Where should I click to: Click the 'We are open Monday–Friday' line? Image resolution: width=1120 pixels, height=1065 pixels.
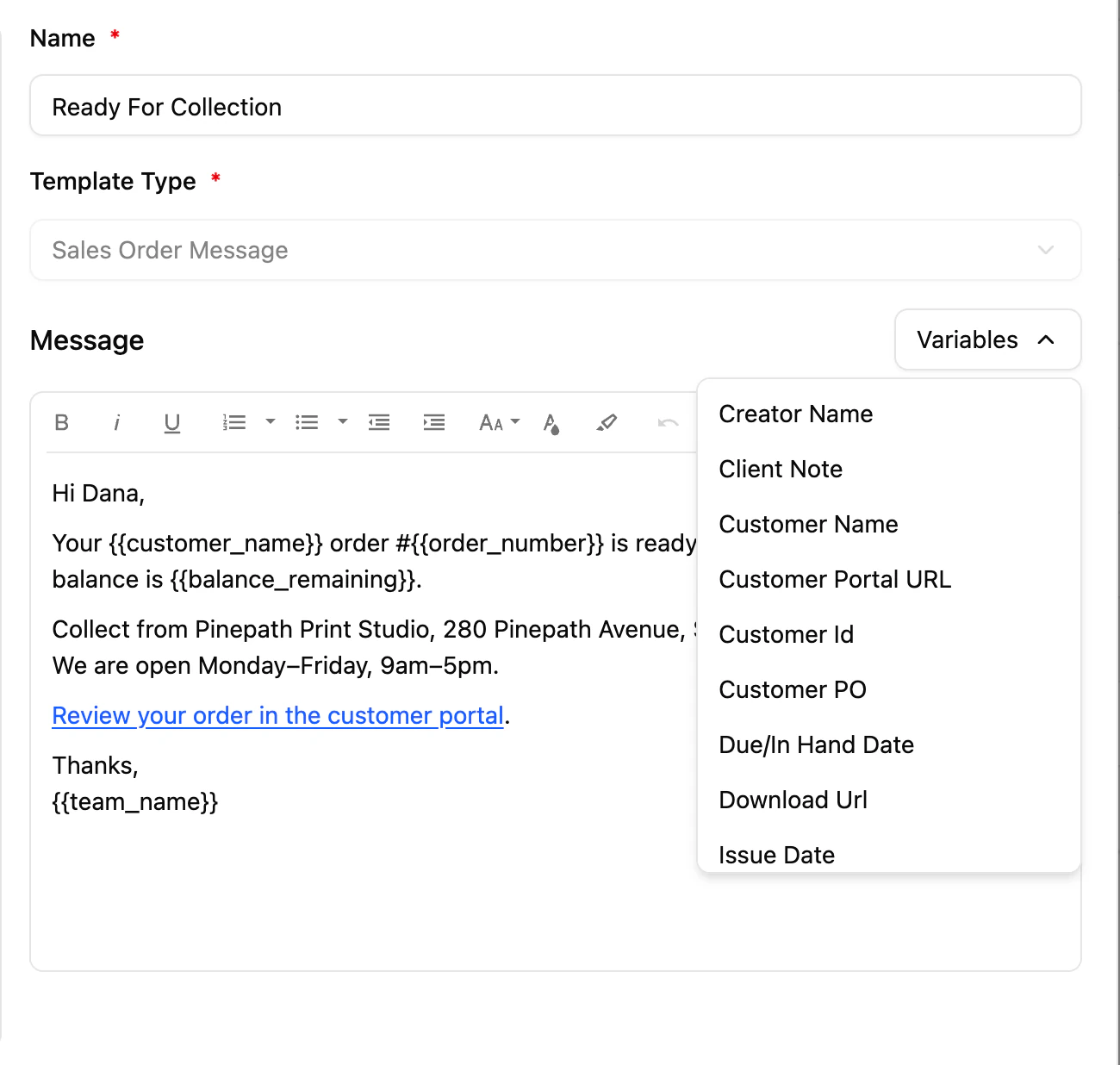[276, 666]
